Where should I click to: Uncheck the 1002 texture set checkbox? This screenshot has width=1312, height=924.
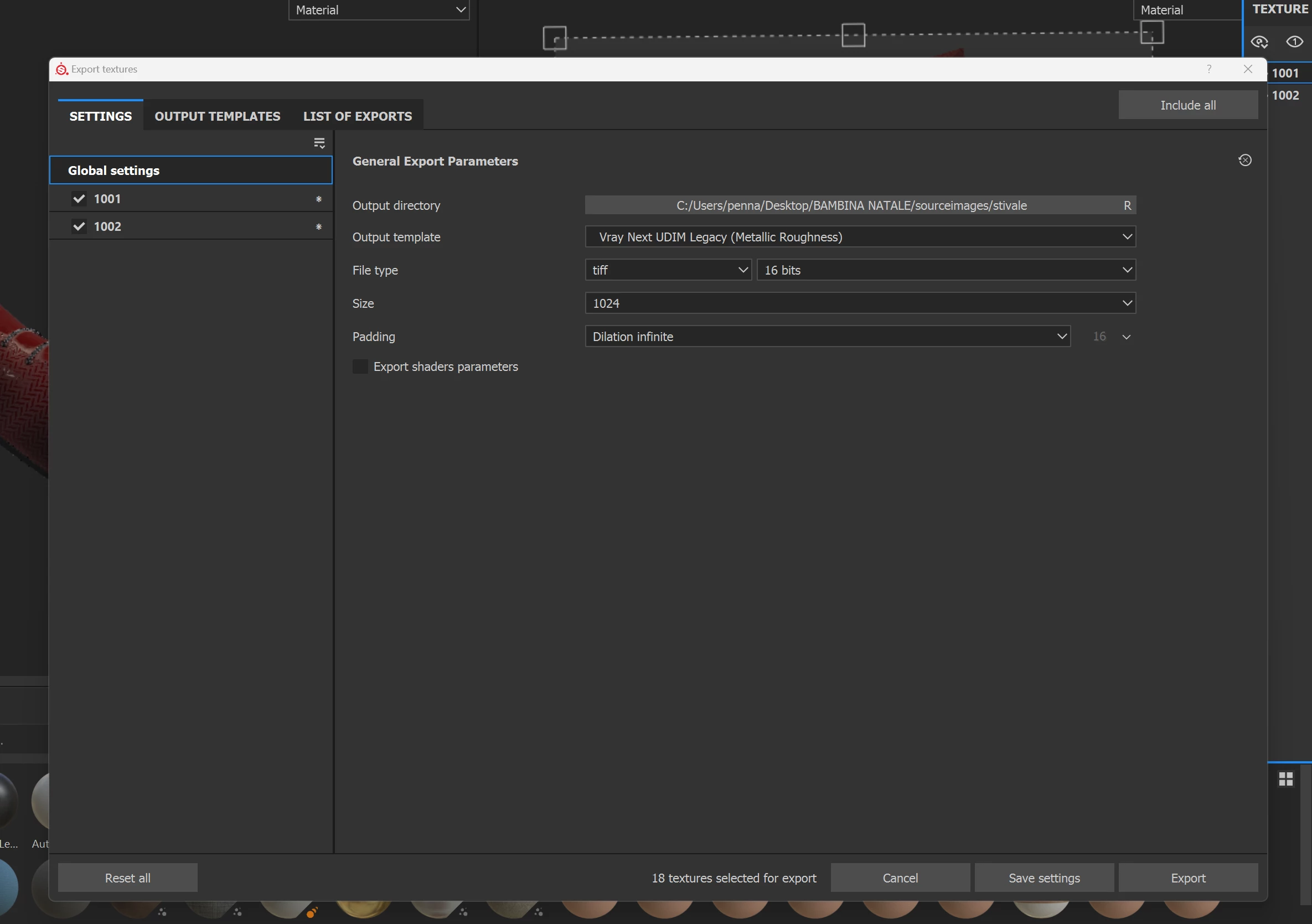[79, 226]
